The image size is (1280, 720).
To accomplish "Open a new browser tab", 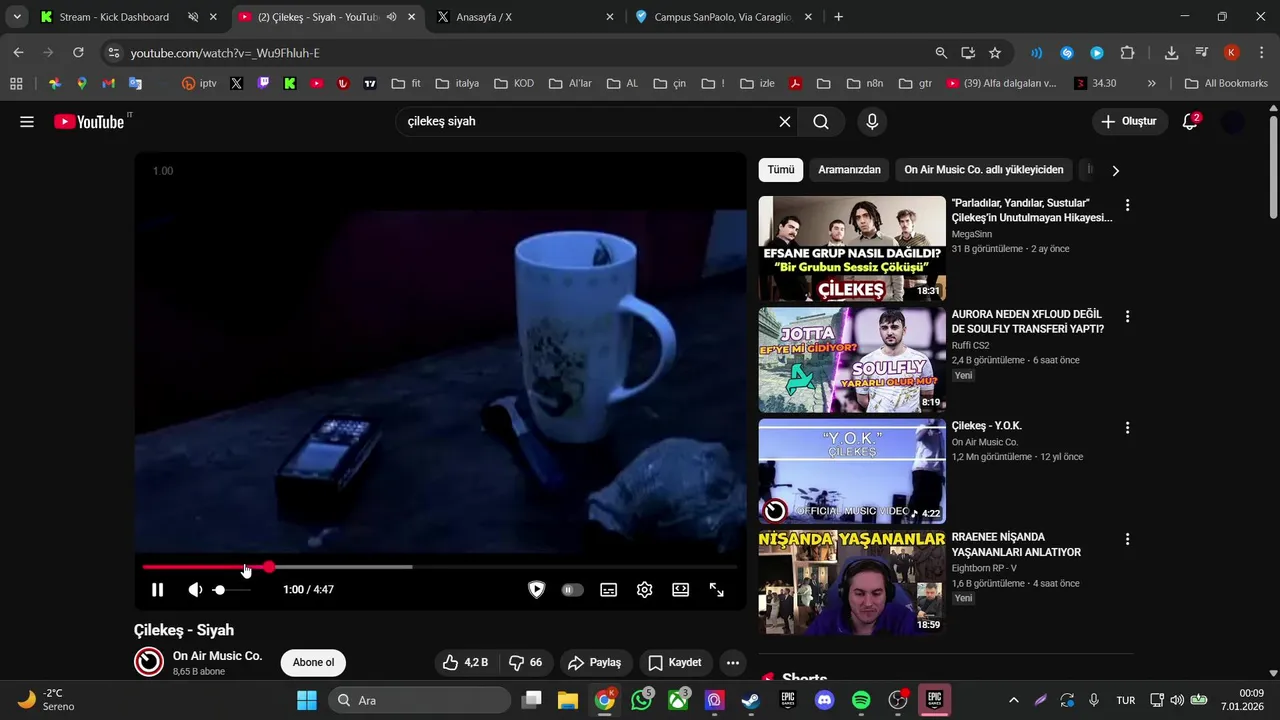I will [838, 17].
